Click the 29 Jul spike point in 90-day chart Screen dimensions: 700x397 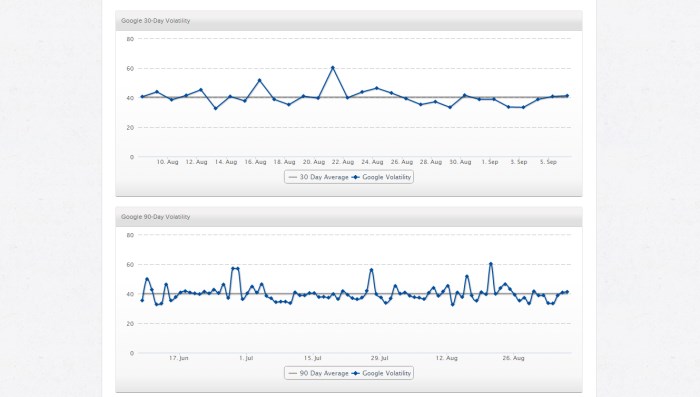(371, 270)
